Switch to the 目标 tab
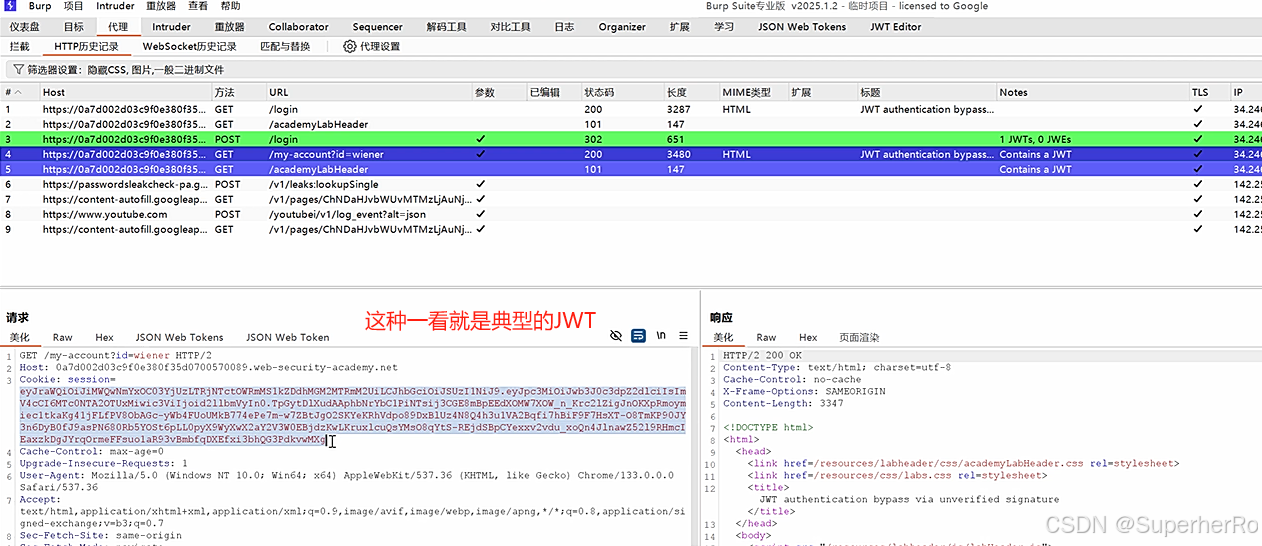Screen dimensions: 1262x546 74,27
